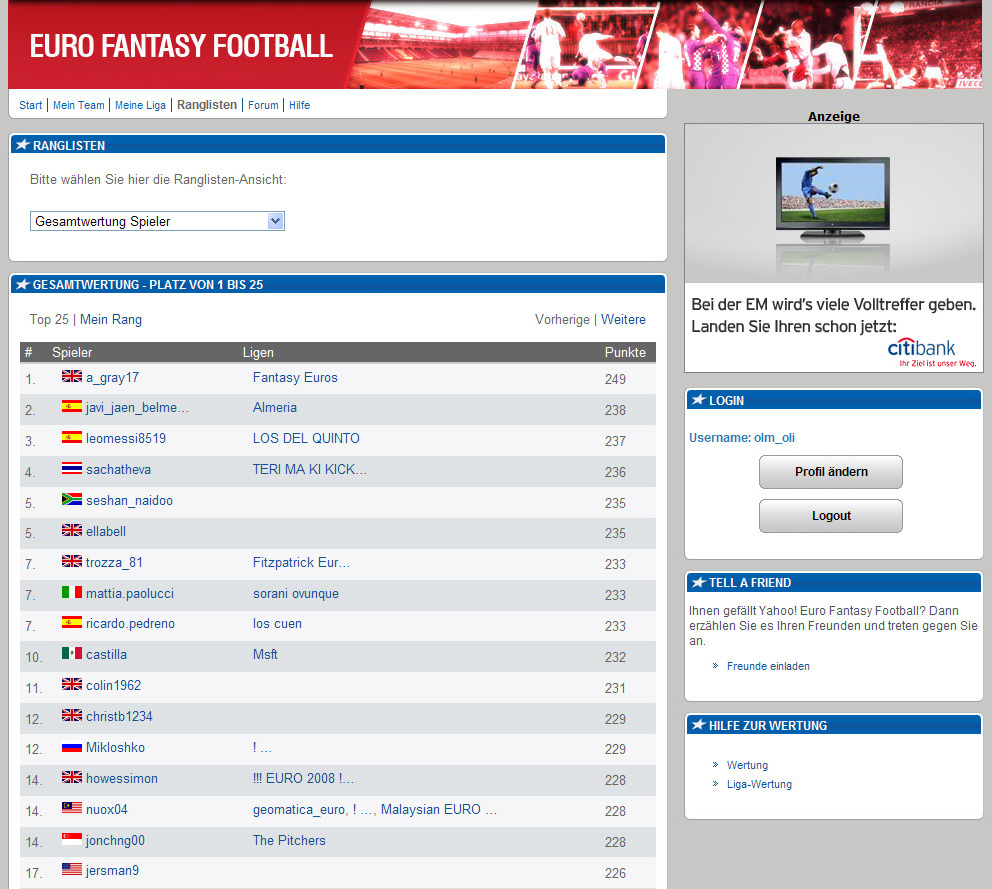
Task: Click the Thai flag beside sachatheva
Action: [x=72, y=468]
